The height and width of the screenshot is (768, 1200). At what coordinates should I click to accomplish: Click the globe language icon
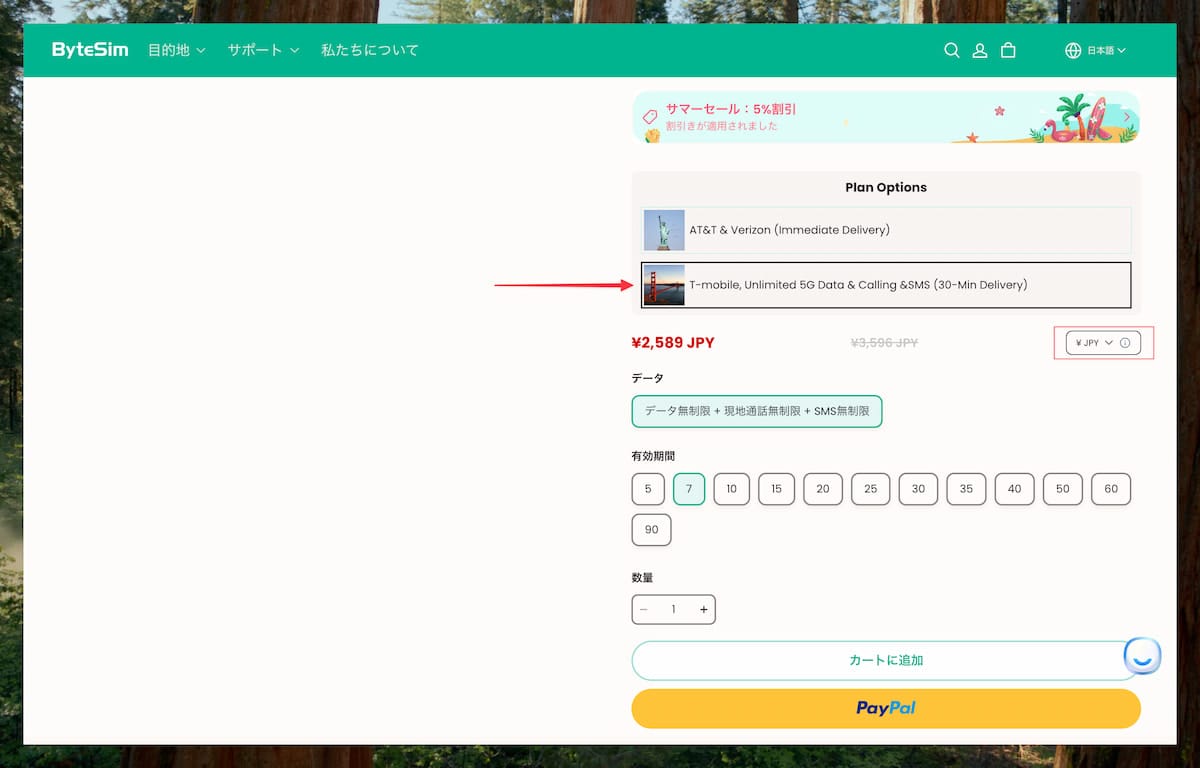click(1073, 50)
